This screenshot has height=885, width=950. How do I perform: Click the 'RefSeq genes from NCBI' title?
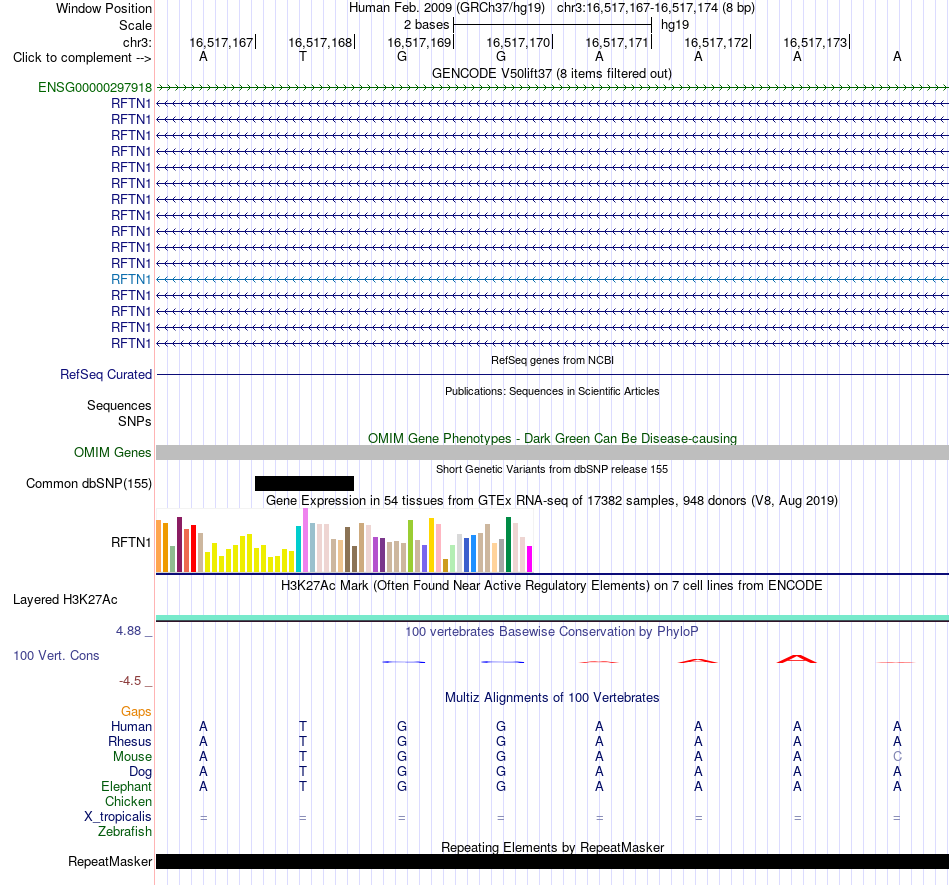[x=553, y=360]
